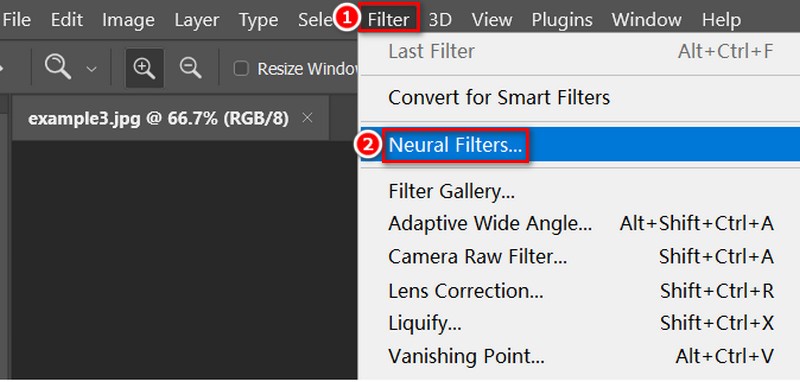Click the Zoom tool preset icon
The height and width of the screenshot is (382, 800).
58,68
